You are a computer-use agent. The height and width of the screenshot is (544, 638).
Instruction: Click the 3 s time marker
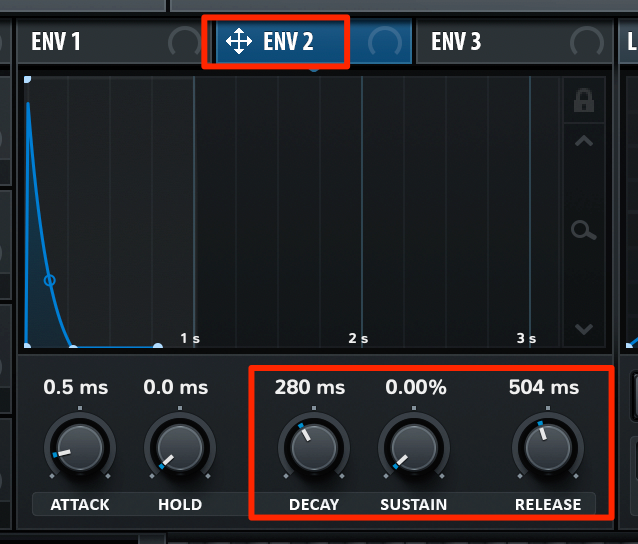click(526, 338)
